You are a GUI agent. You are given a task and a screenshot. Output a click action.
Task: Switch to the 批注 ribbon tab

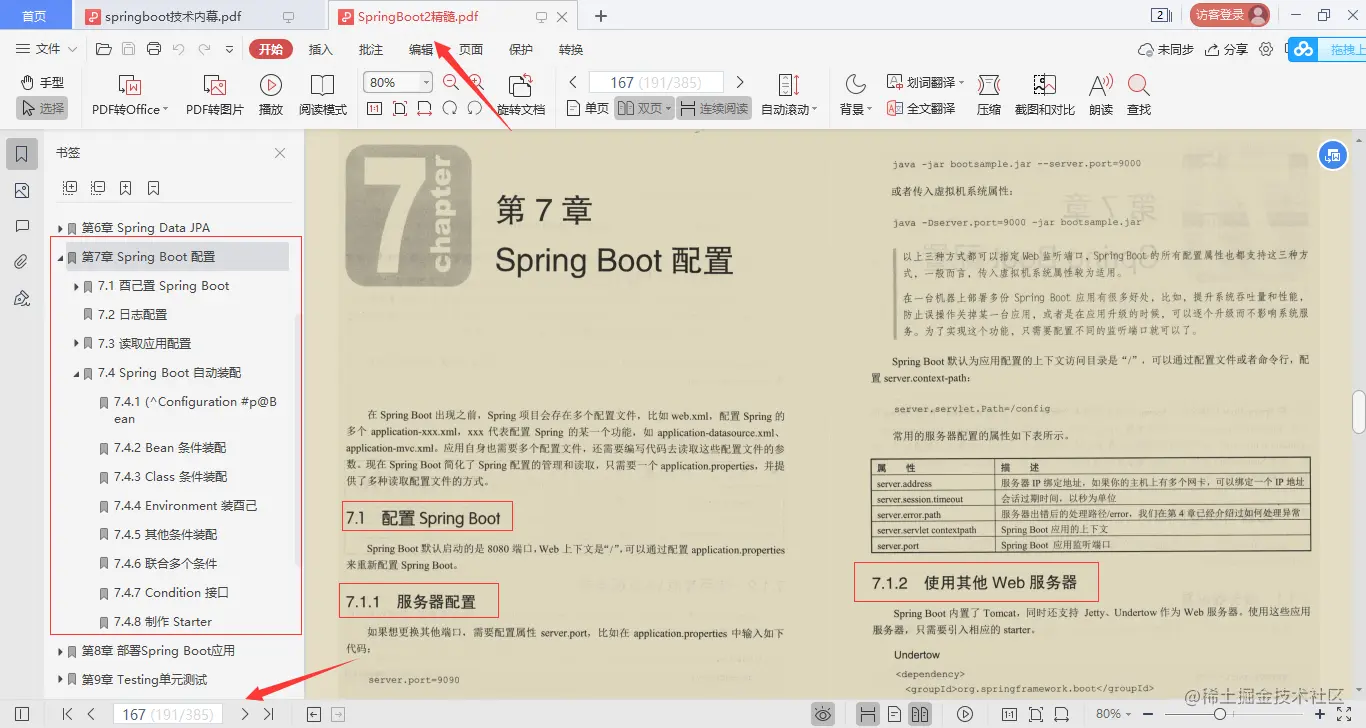tap(371, 49)
